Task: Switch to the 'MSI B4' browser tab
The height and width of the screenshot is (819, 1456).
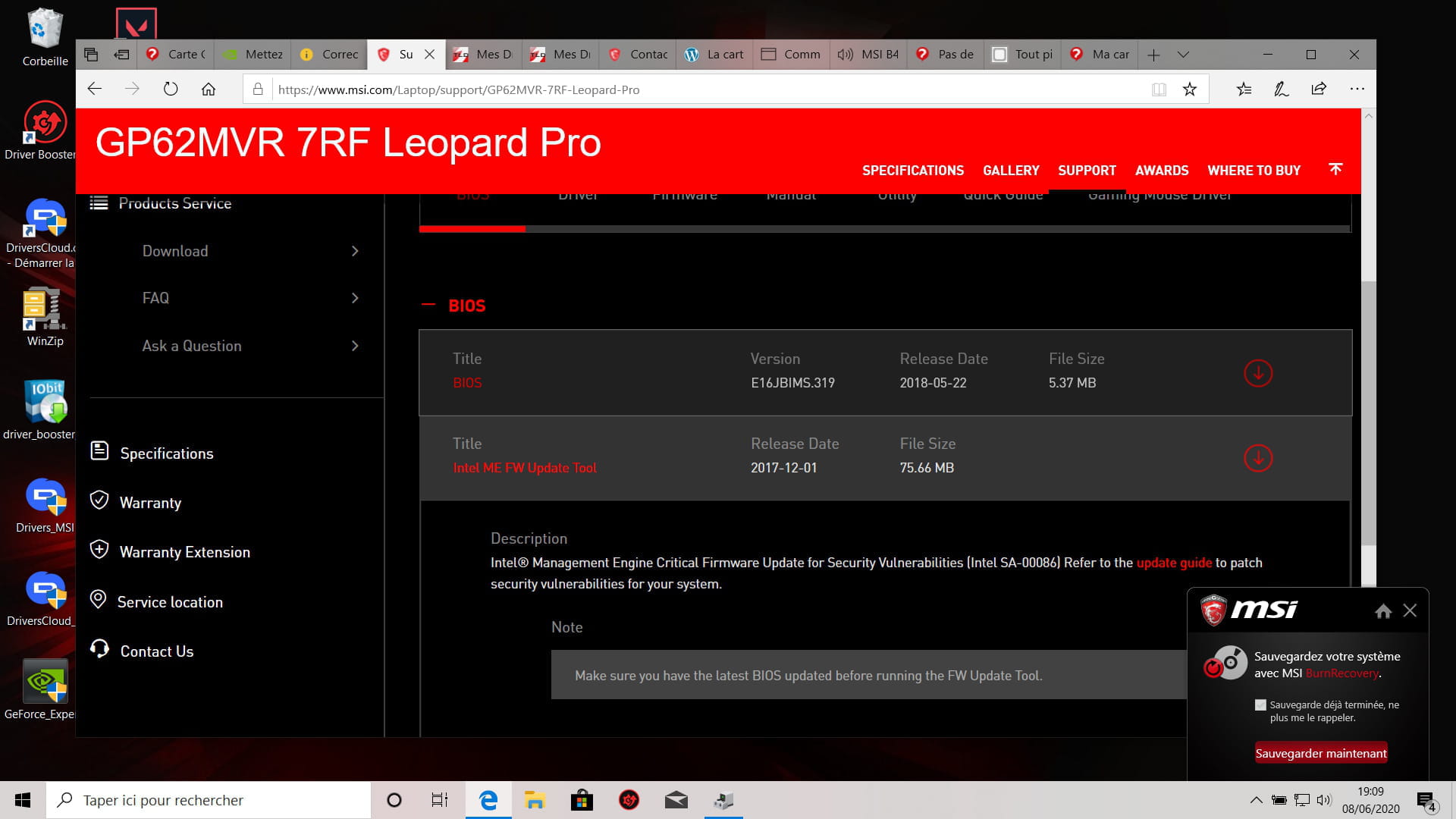Action: (x=869, y=55)
